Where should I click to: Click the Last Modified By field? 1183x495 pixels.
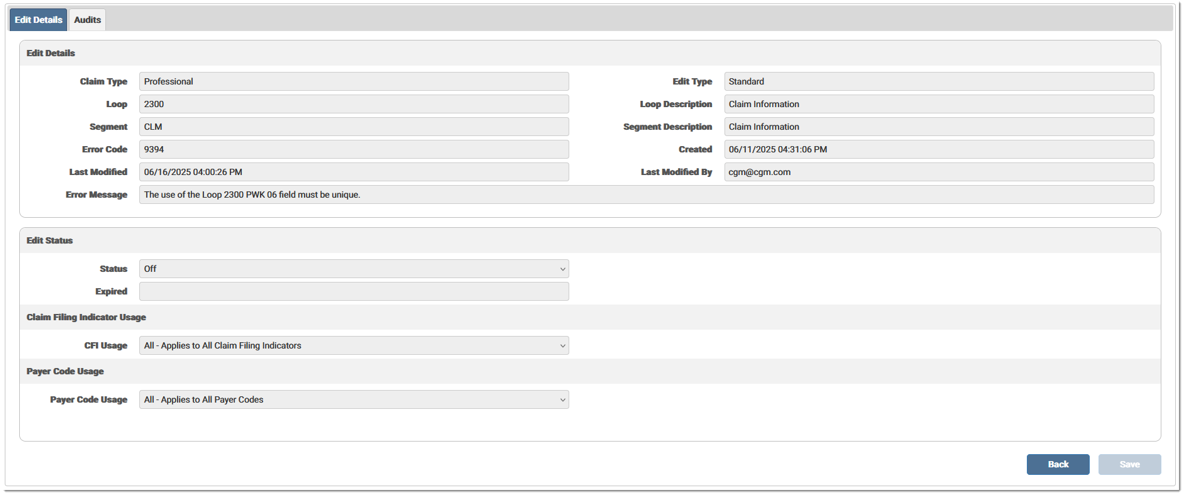938,172
